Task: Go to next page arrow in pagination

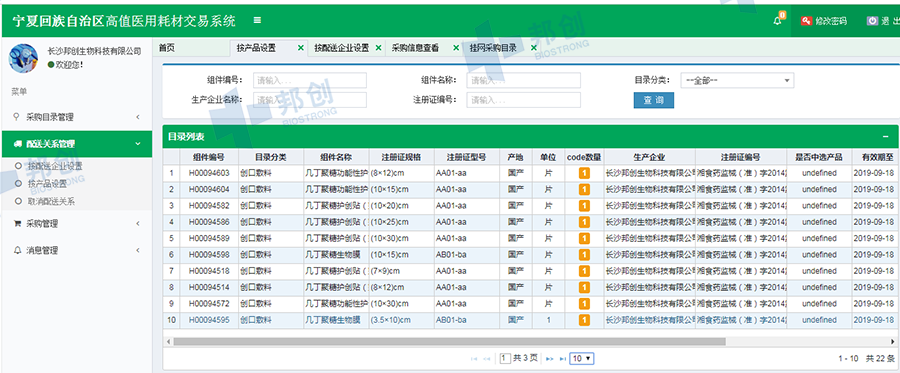Action: tap(549, 359)
